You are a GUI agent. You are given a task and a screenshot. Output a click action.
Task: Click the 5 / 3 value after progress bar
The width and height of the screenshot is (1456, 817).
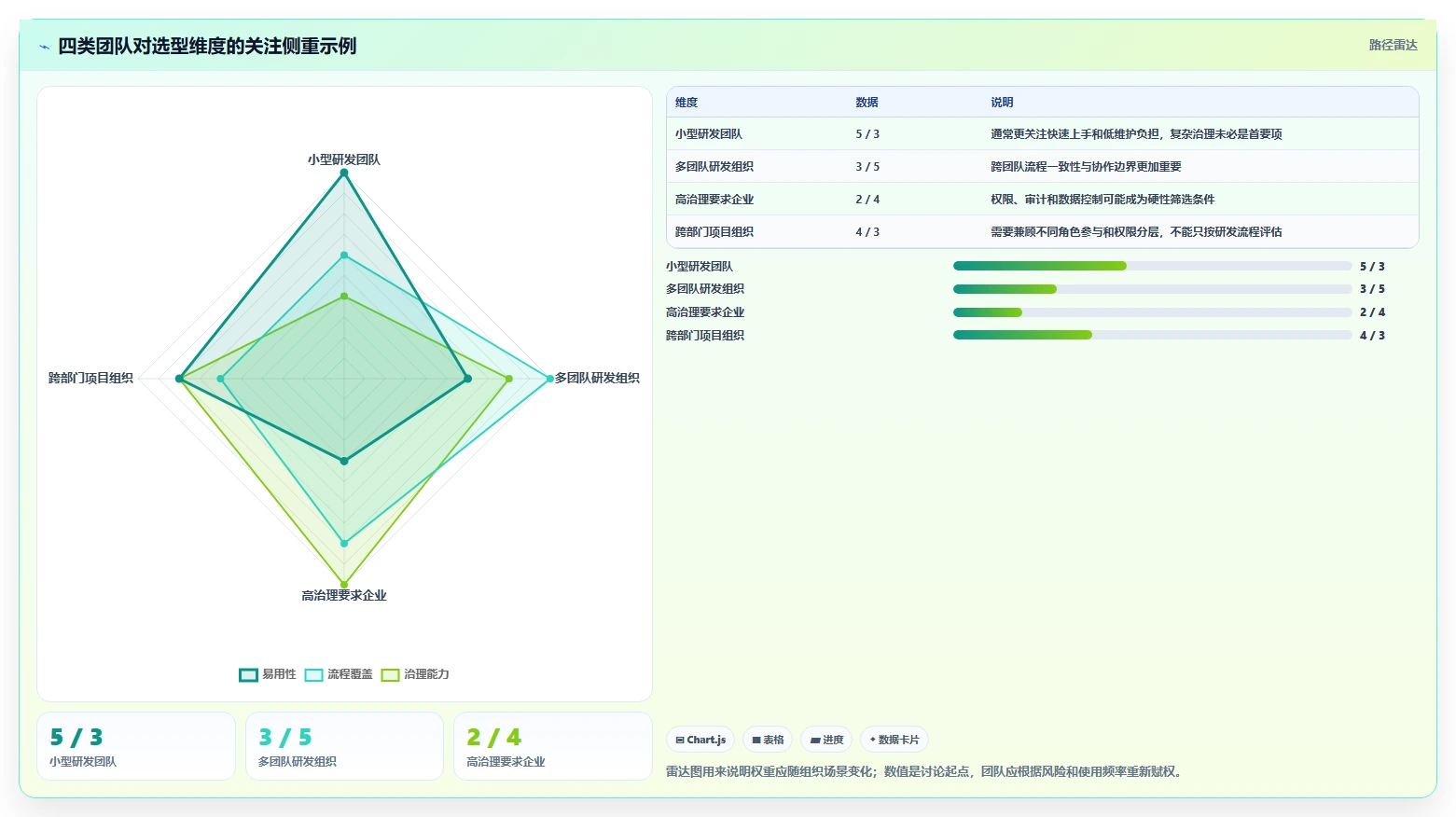[1372, 267]
